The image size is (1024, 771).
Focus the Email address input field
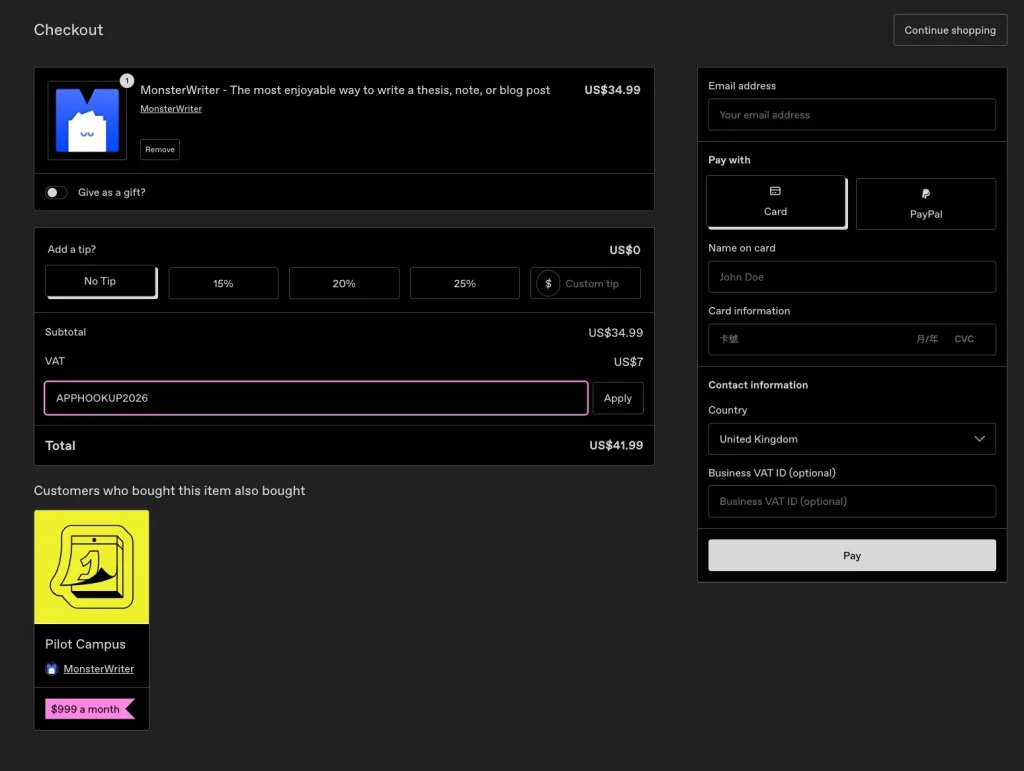tap(851, 115)
